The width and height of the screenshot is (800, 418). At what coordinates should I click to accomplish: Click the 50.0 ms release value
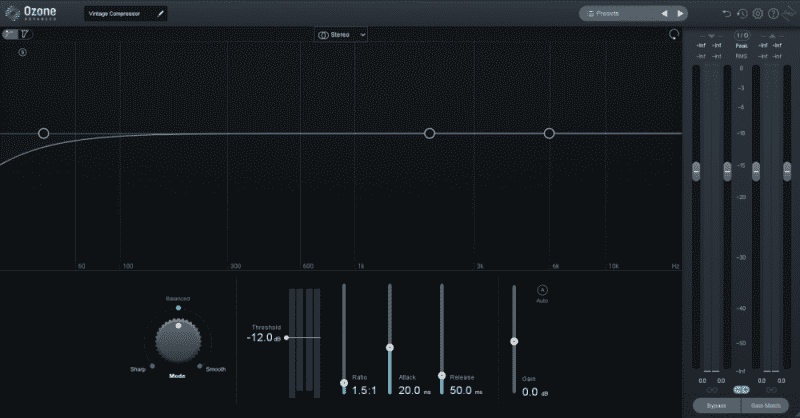click(466, 390)
